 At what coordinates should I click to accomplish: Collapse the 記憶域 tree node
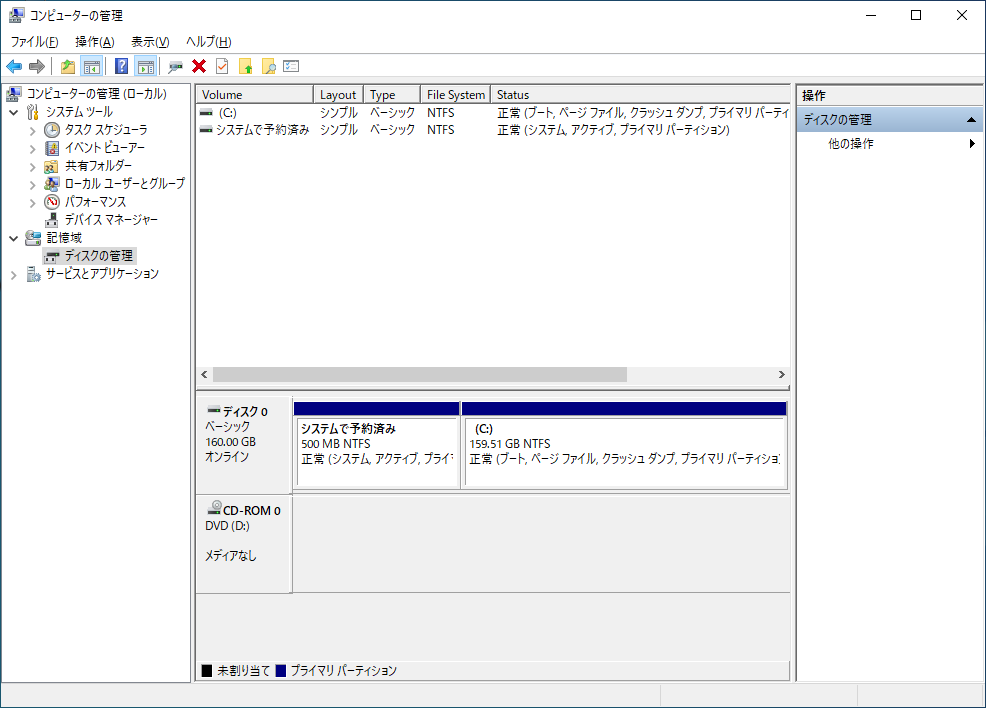(x=14, y=238)
